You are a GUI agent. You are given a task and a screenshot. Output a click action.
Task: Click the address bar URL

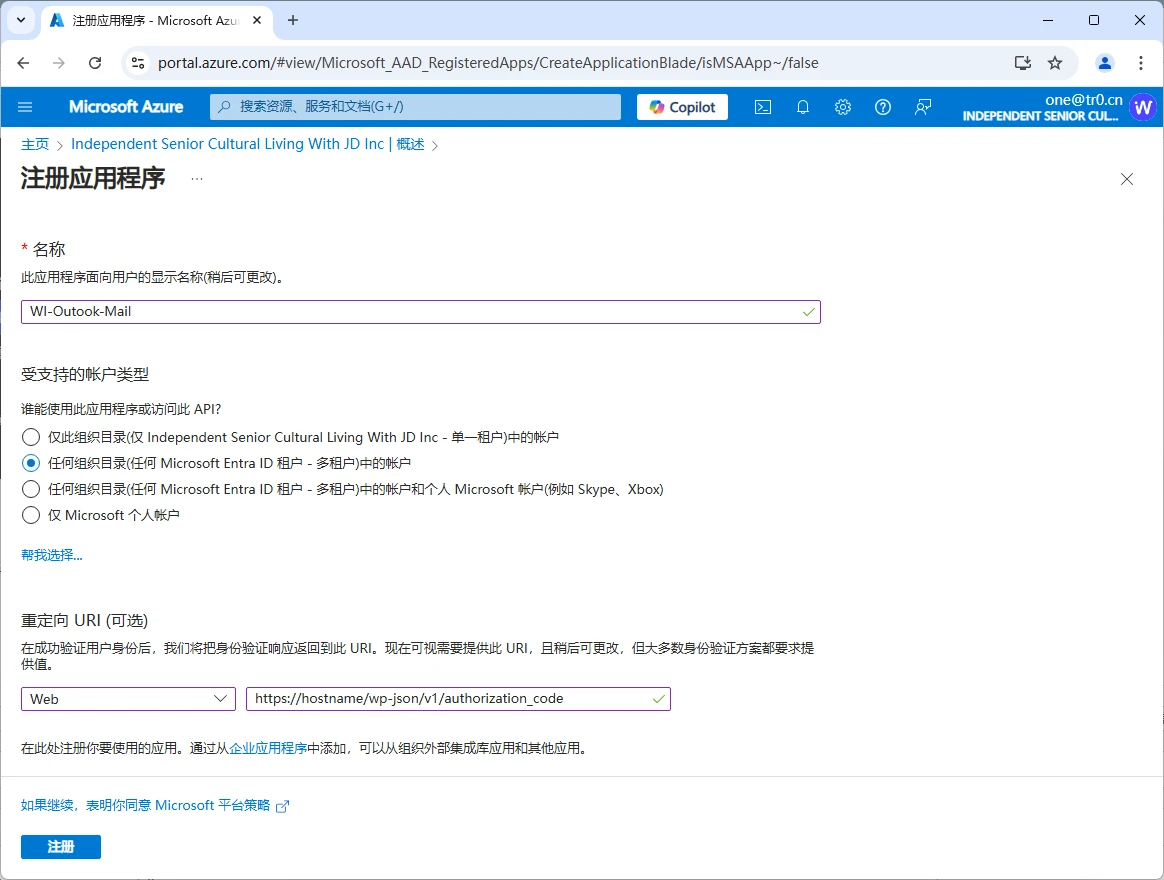[x=488, y=63]
